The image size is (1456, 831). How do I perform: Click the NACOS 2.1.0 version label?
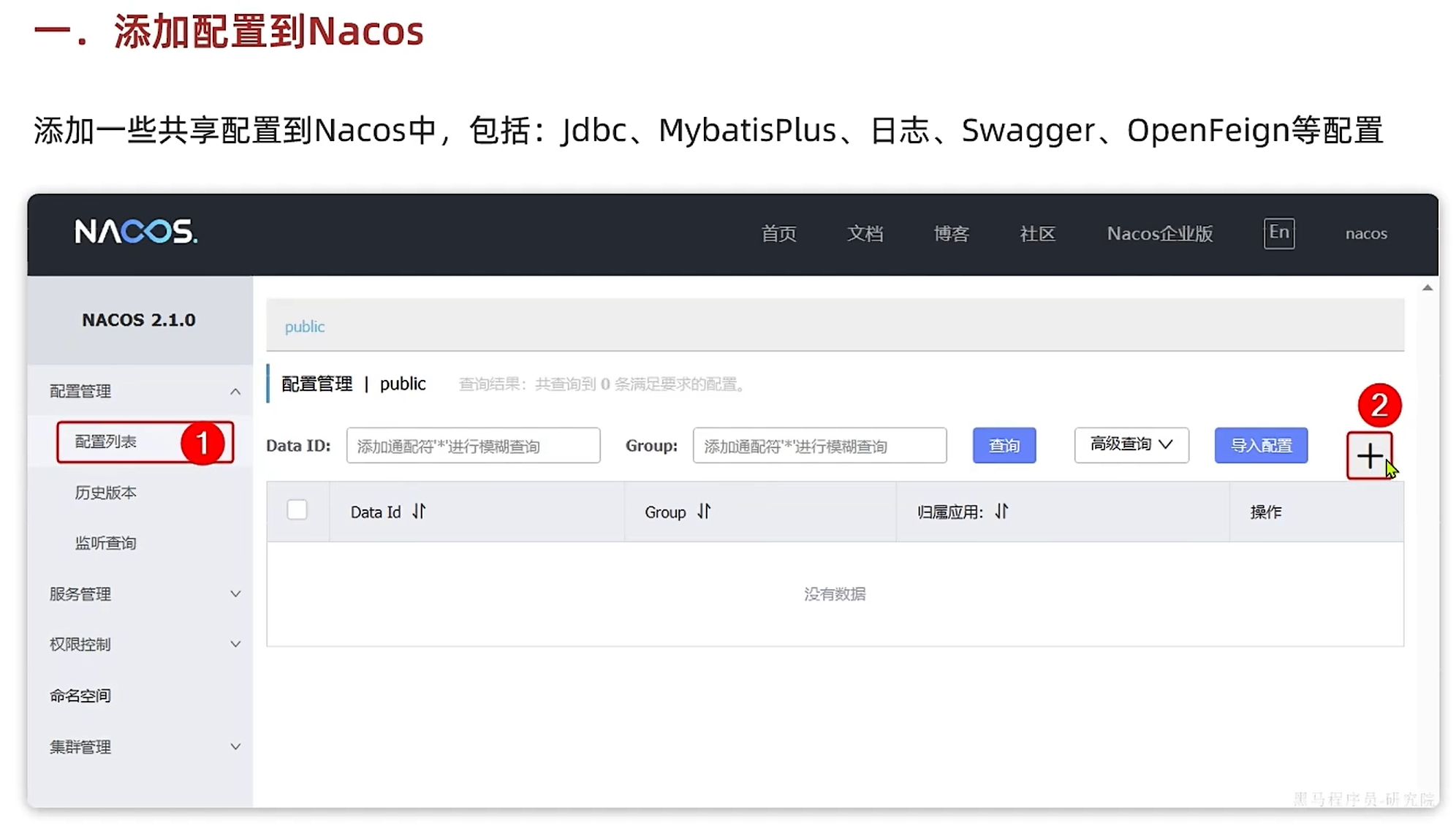139,319
